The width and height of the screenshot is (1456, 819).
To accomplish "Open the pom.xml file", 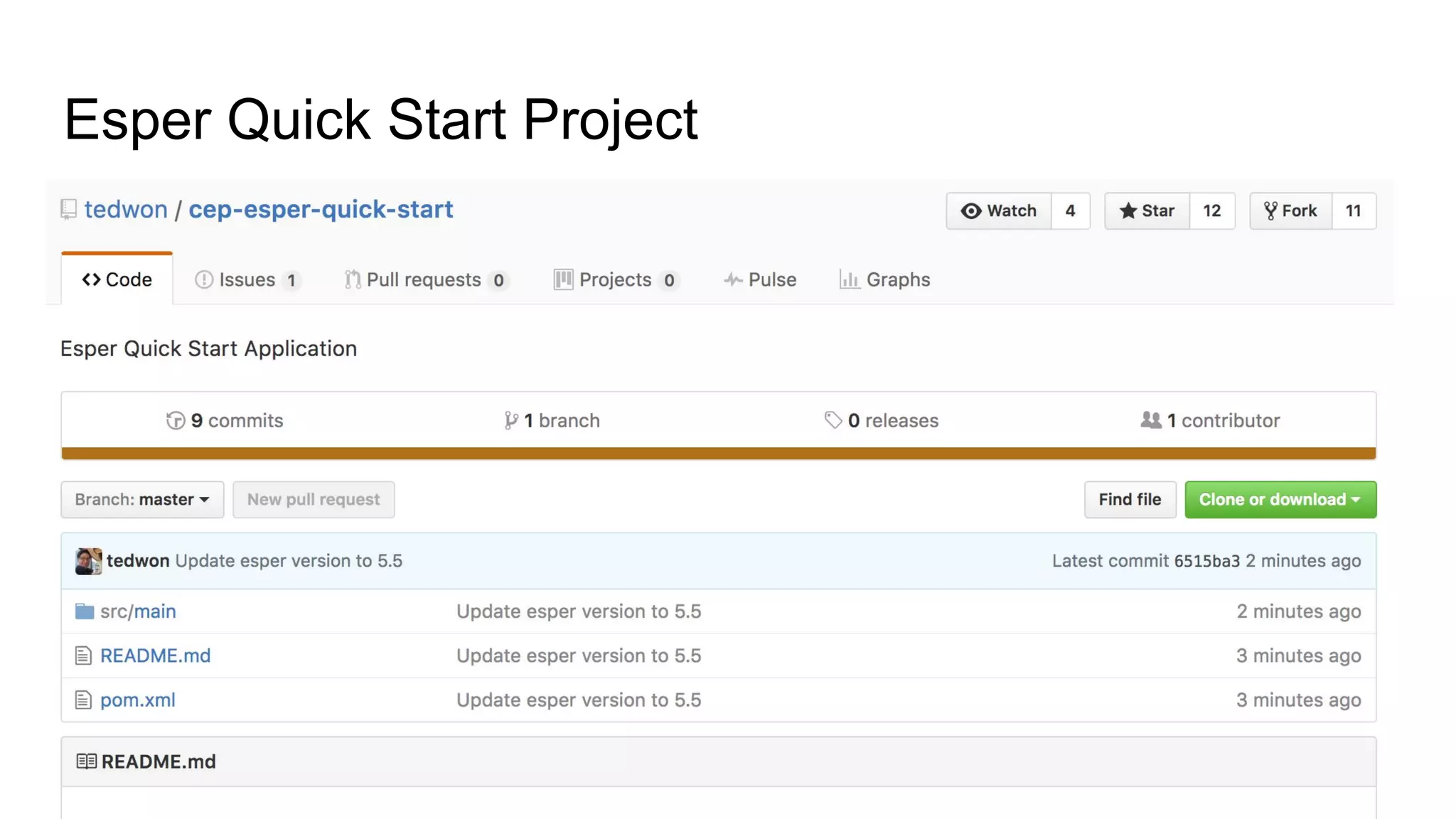I will tap(137, 700).
